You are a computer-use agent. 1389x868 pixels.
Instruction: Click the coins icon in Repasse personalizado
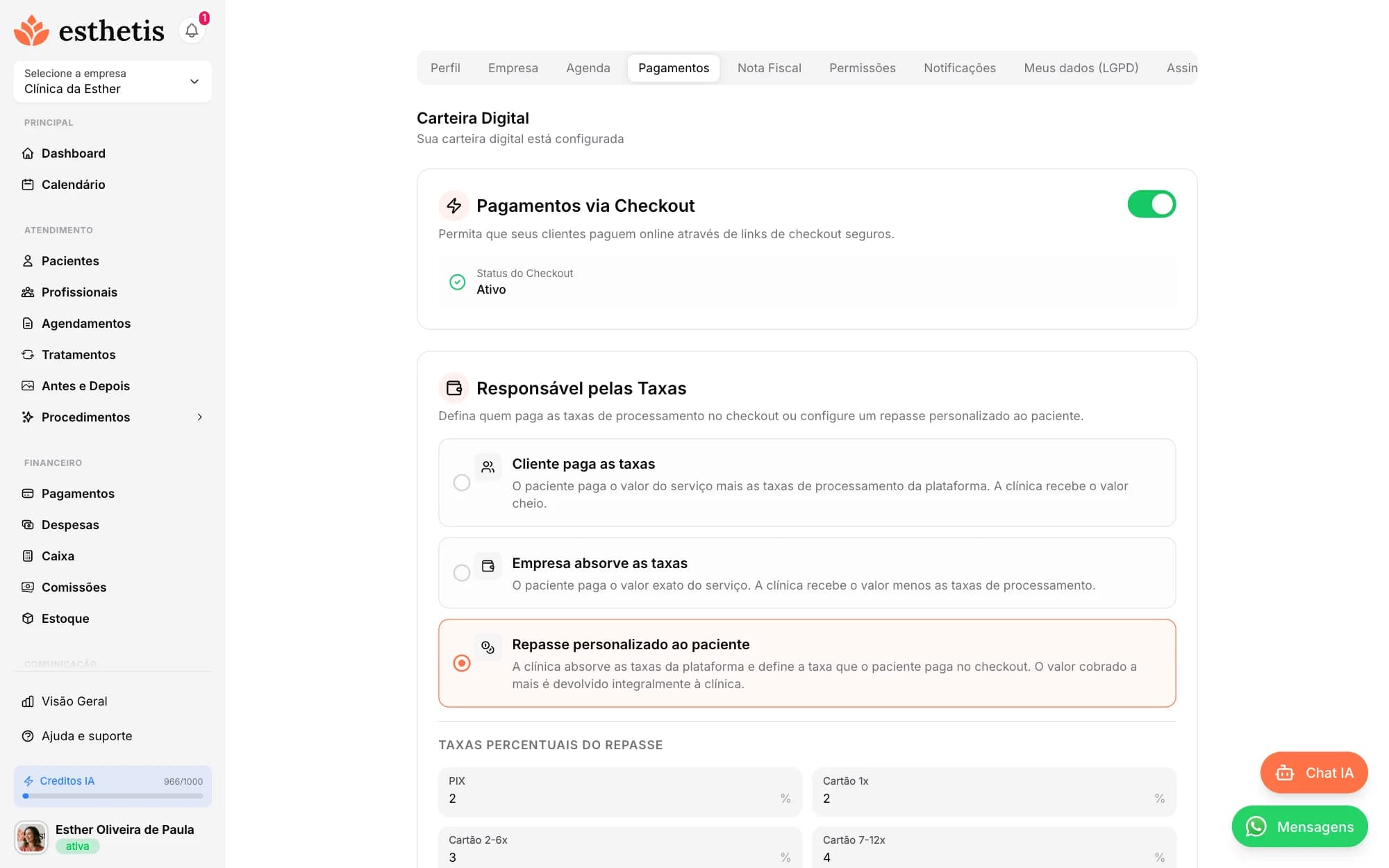click(x=488, y=647)
